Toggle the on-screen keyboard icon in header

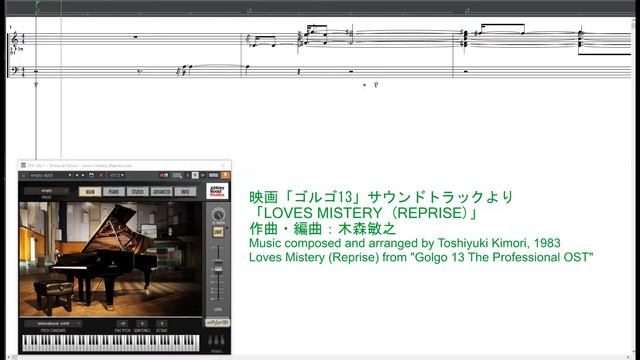[177, 176]
